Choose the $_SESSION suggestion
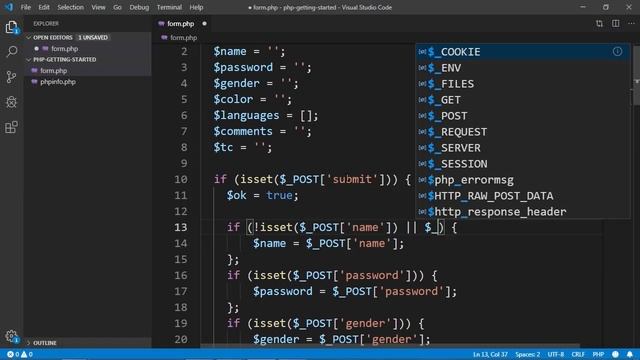 click(x=522, y=164)
